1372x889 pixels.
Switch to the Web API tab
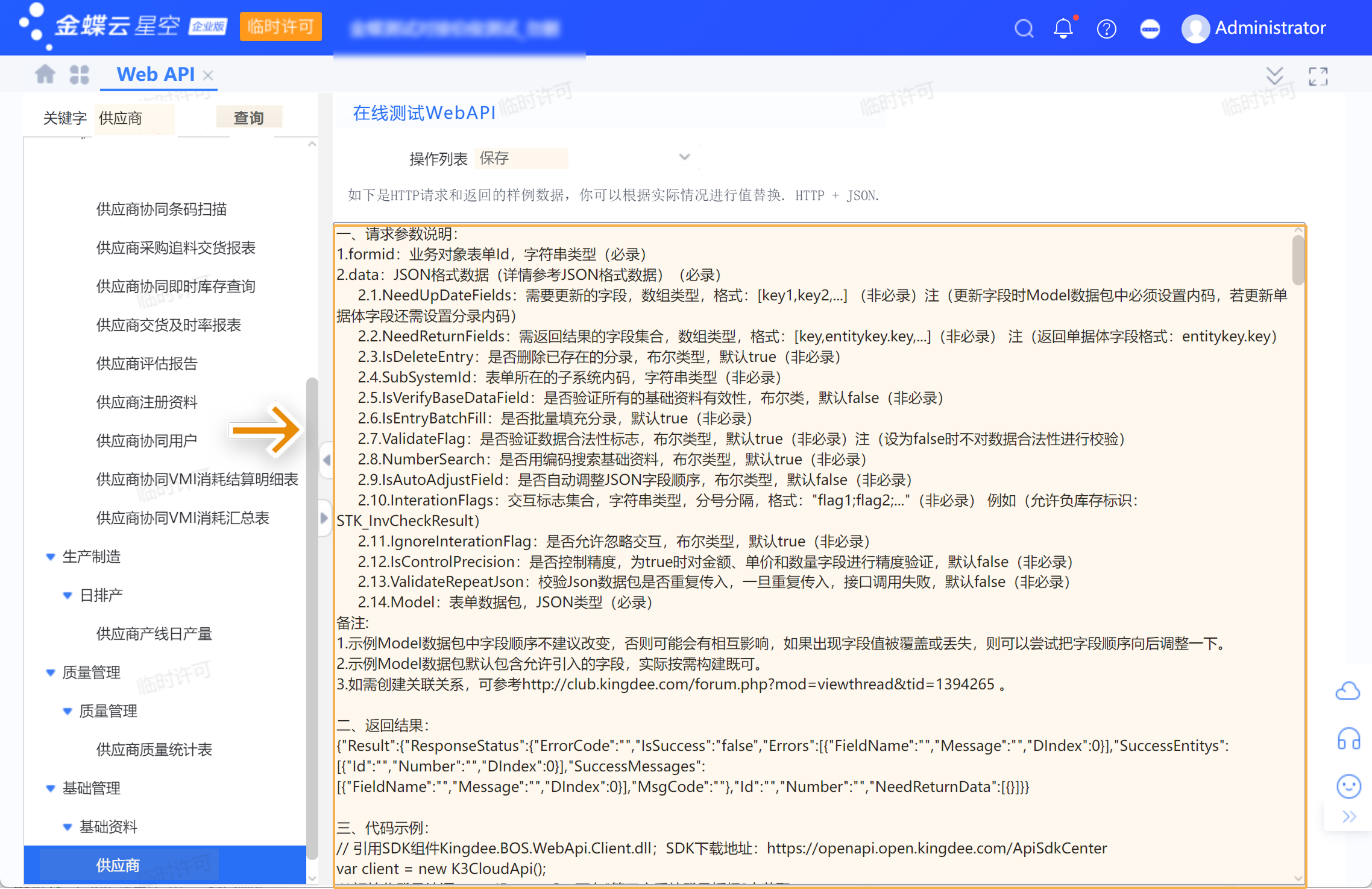click(x=156, y=74)
